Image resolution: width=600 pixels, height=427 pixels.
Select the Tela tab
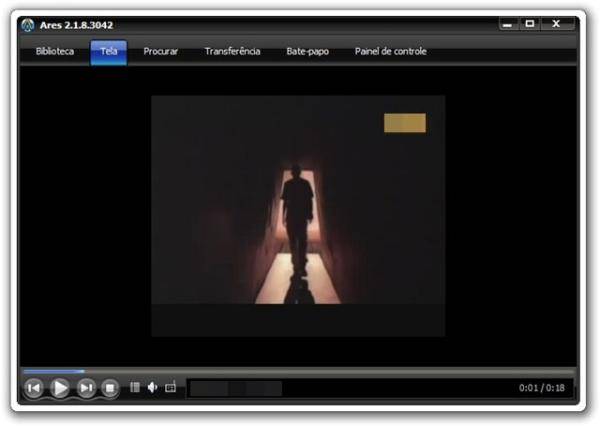(x=109, y=52)
